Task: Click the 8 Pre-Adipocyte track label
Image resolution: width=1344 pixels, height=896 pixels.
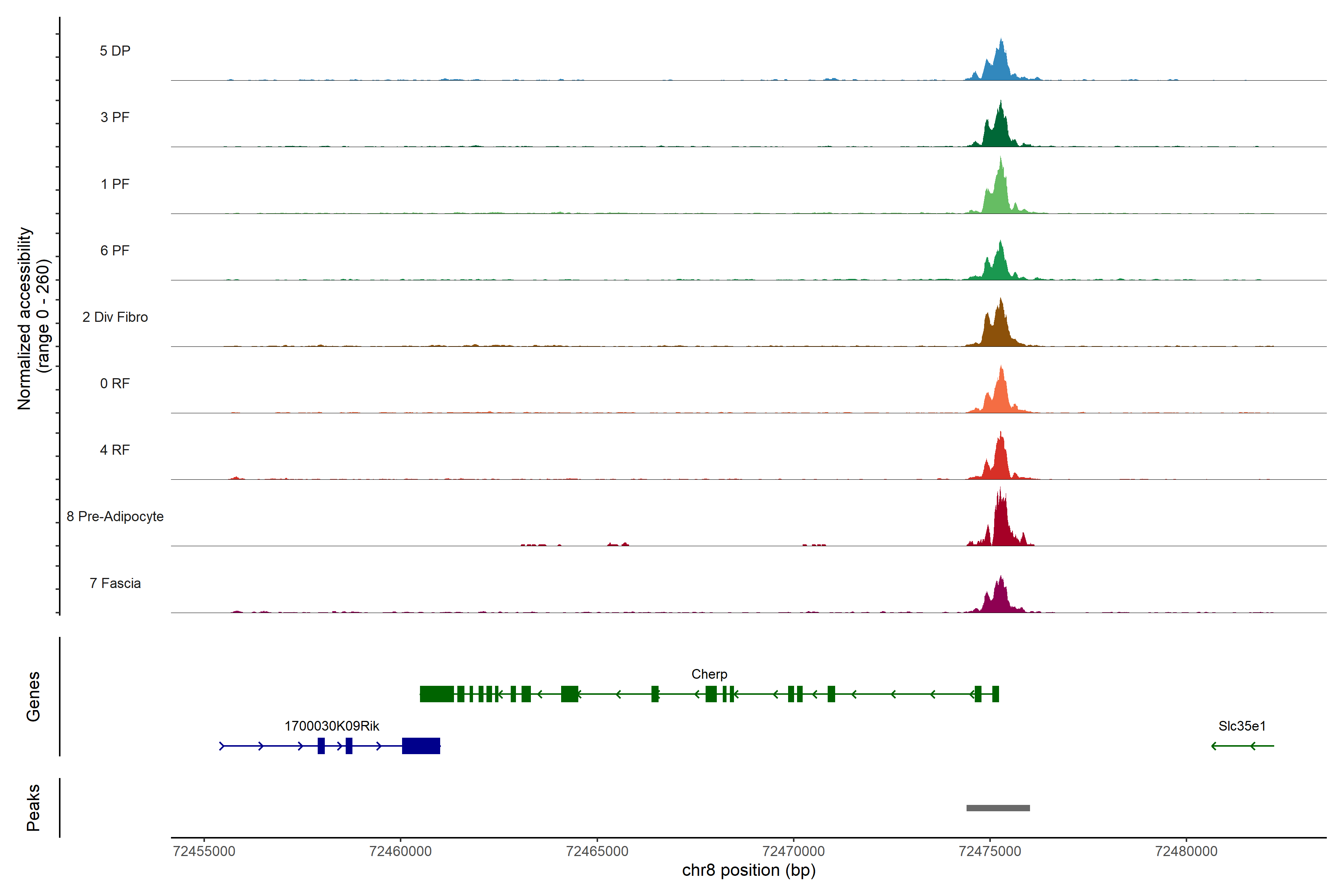Action: click(115, 516)
